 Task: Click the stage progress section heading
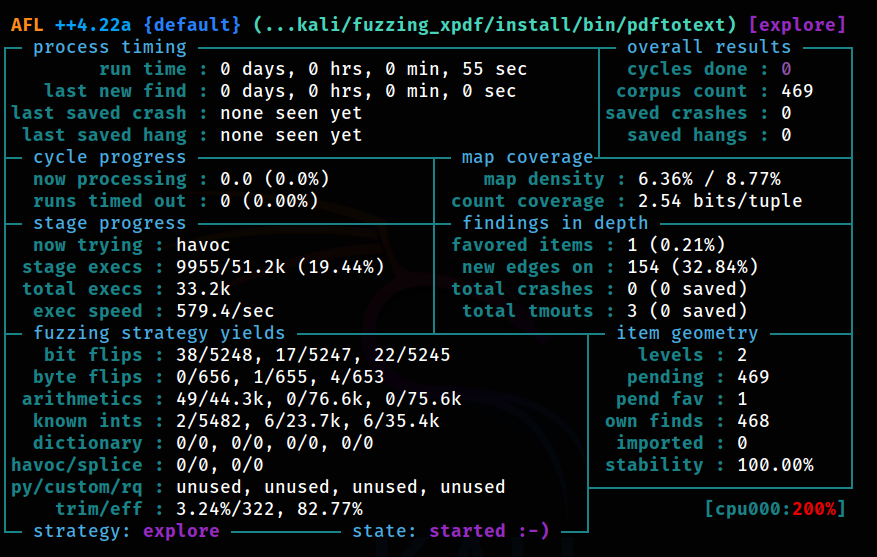pyautogui.click(x=110, y=223)
